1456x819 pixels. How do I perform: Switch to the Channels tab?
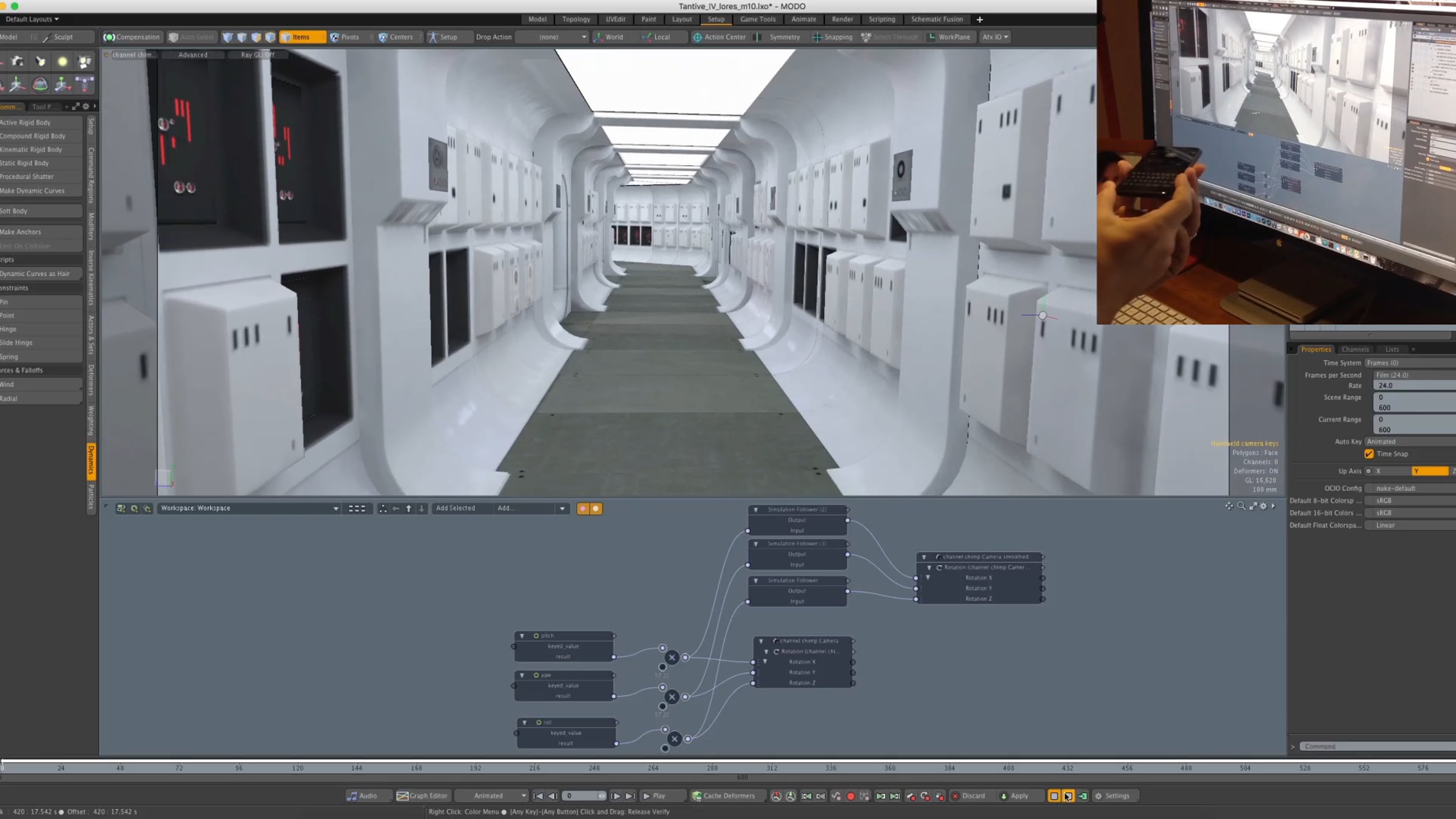point(1355,349)
